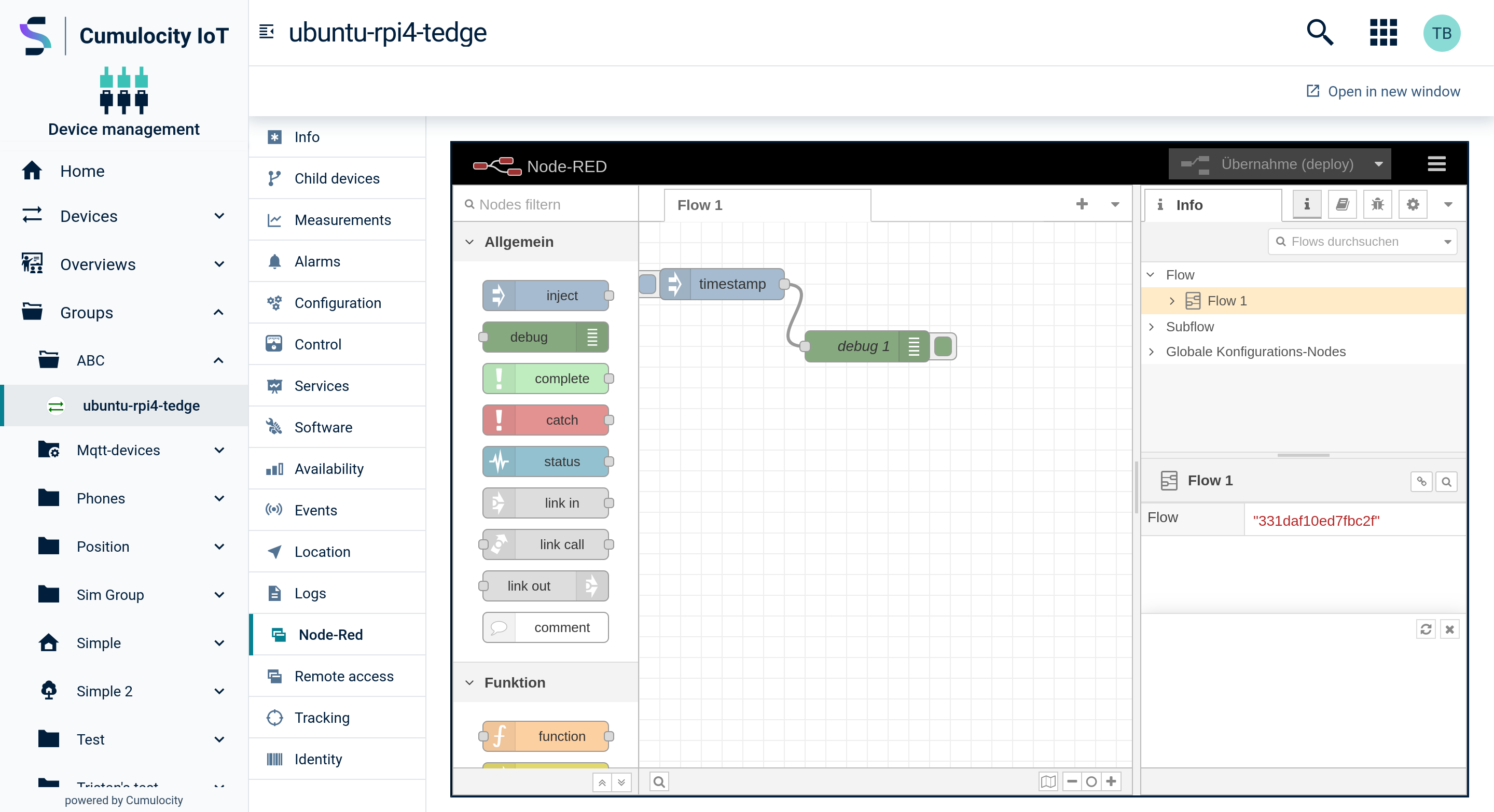Find Flow 1 using info panel search icon

coord(1446,482)
